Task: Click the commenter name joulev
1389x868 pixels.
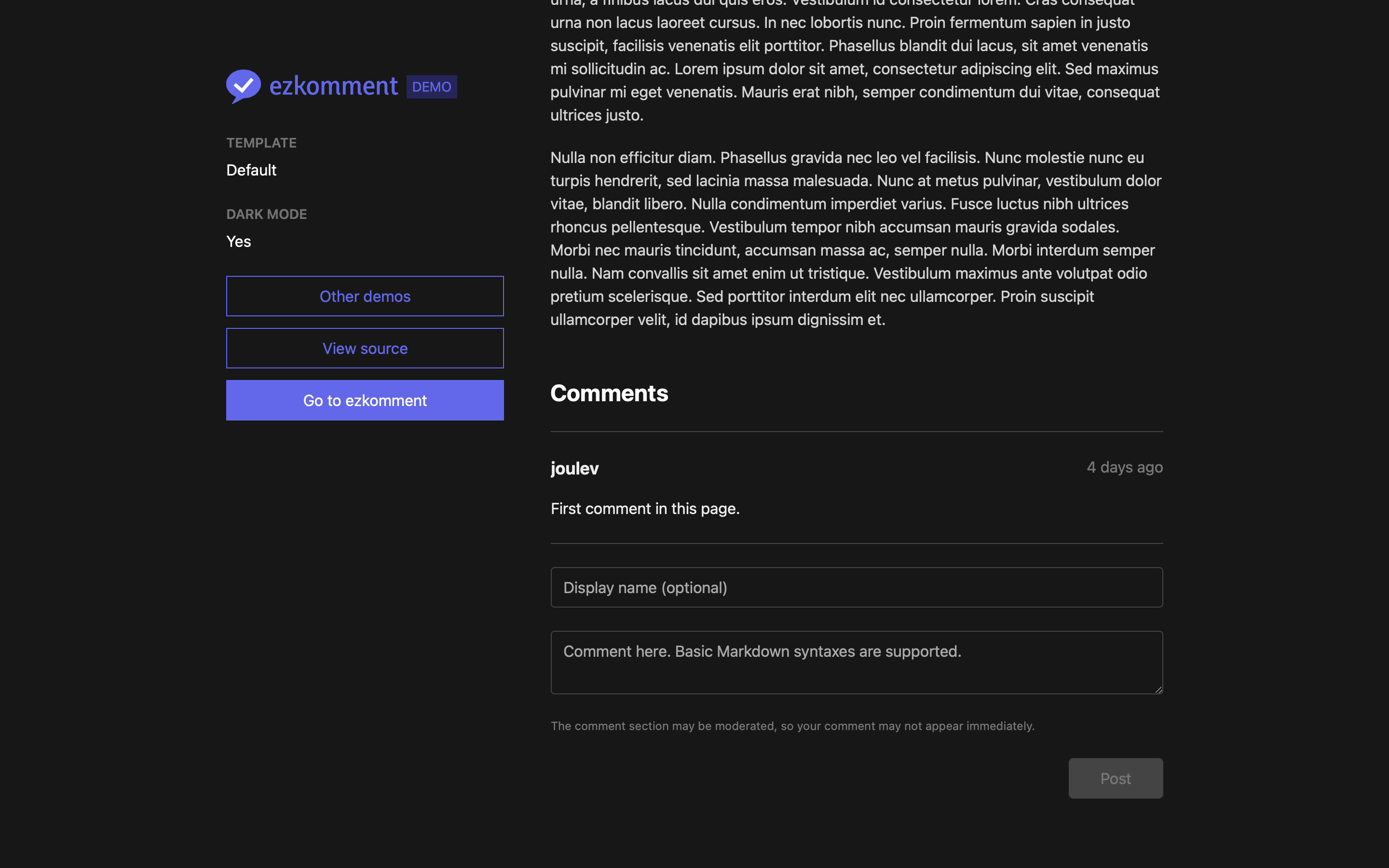Action: pyautogui.click(x=574, y=468)
